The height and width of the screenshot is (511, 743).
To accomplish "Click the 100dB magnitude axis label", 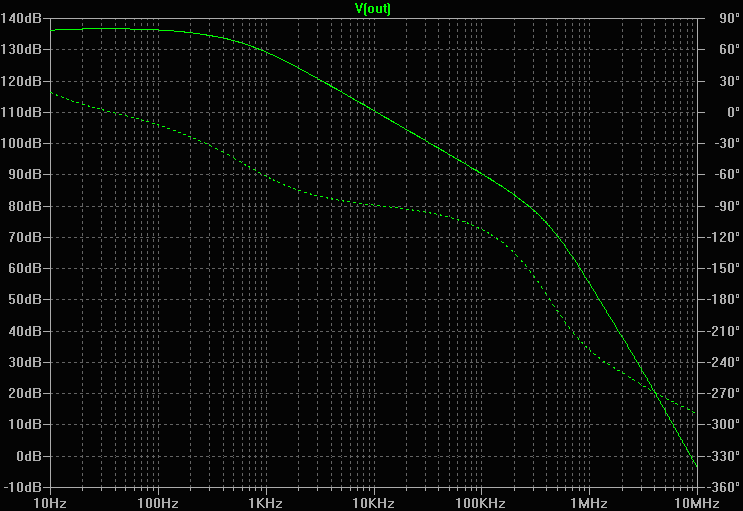I will (21, 143).
